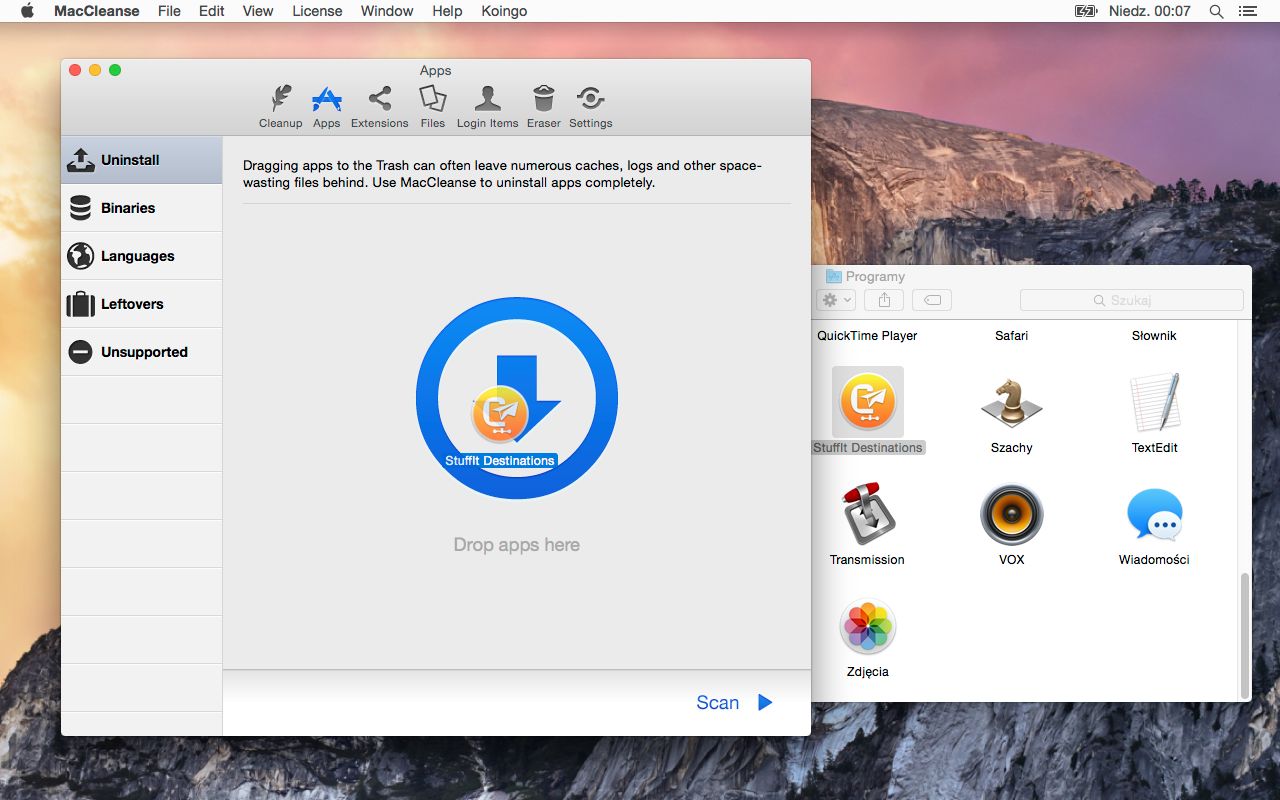The height and width of the screenshot is (800, 1280).
Task: Close the MacCleanse window
Action: point(75,70)
